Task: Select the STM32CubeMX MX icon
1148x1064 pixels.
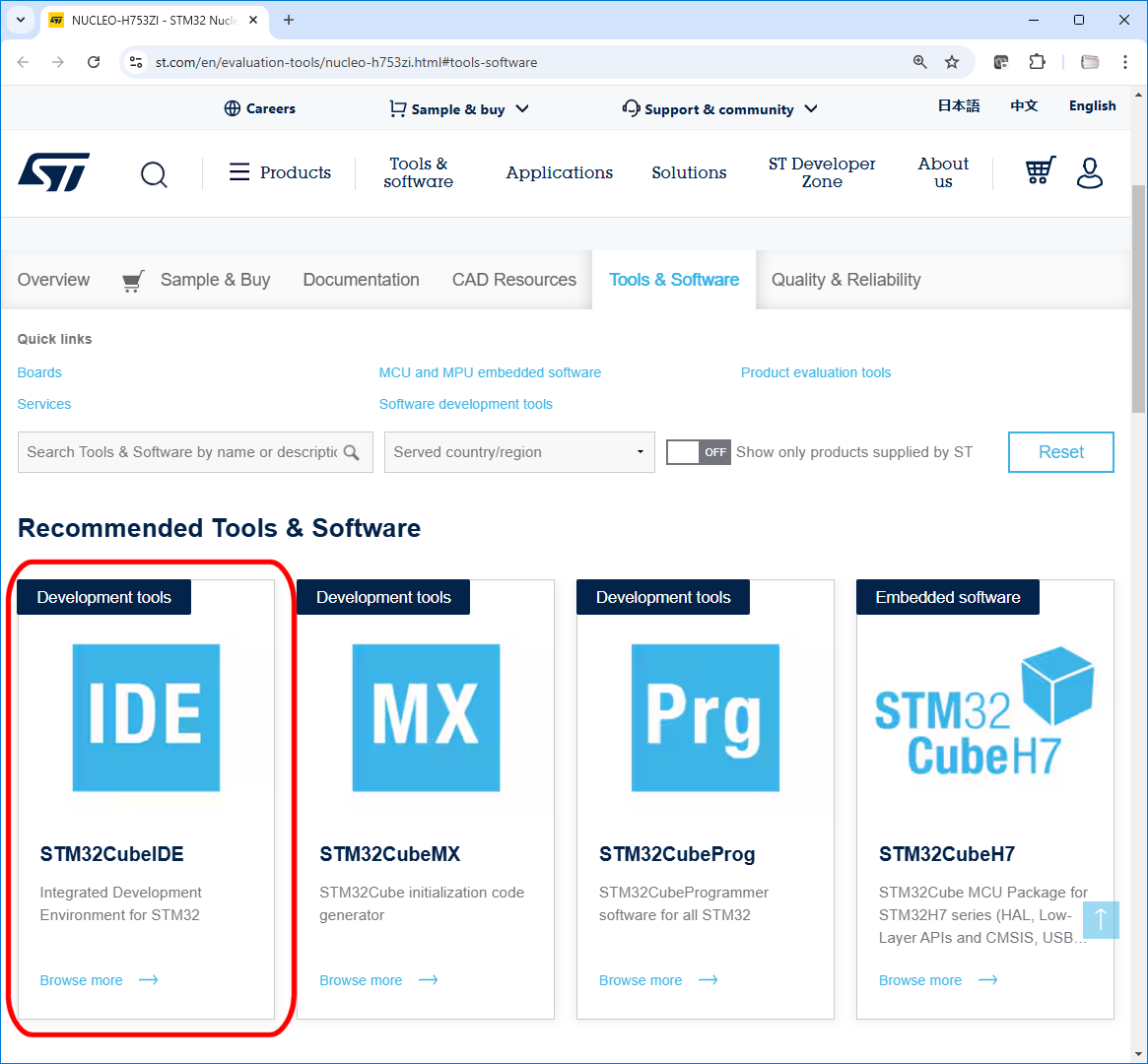Action: coord(426,717)
